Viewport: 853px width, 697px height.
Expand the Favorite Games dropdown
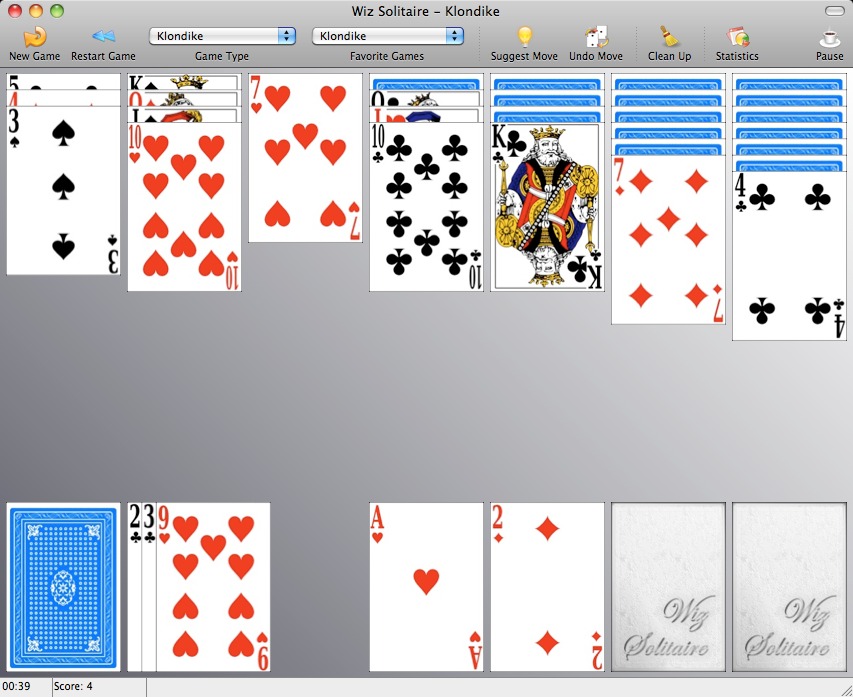point(388,36)
